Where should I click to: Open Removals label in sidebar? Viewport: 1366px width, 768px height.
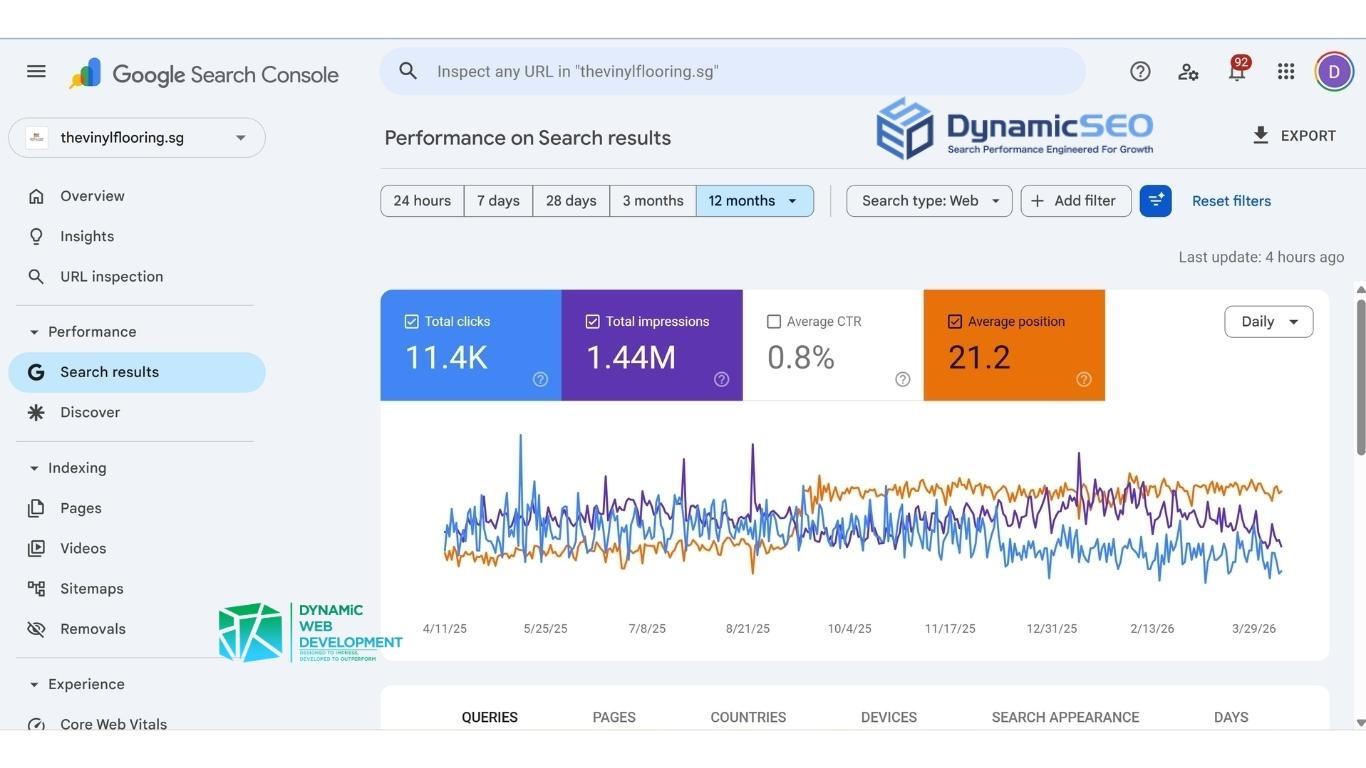click(93, 629)
